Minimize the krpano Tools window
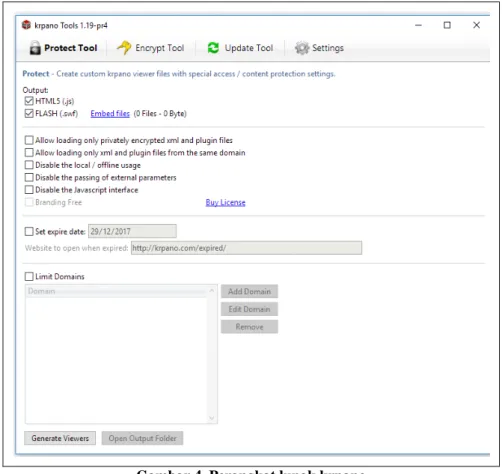The height and width of the screenshot is (474, 502). pos(418,25)
